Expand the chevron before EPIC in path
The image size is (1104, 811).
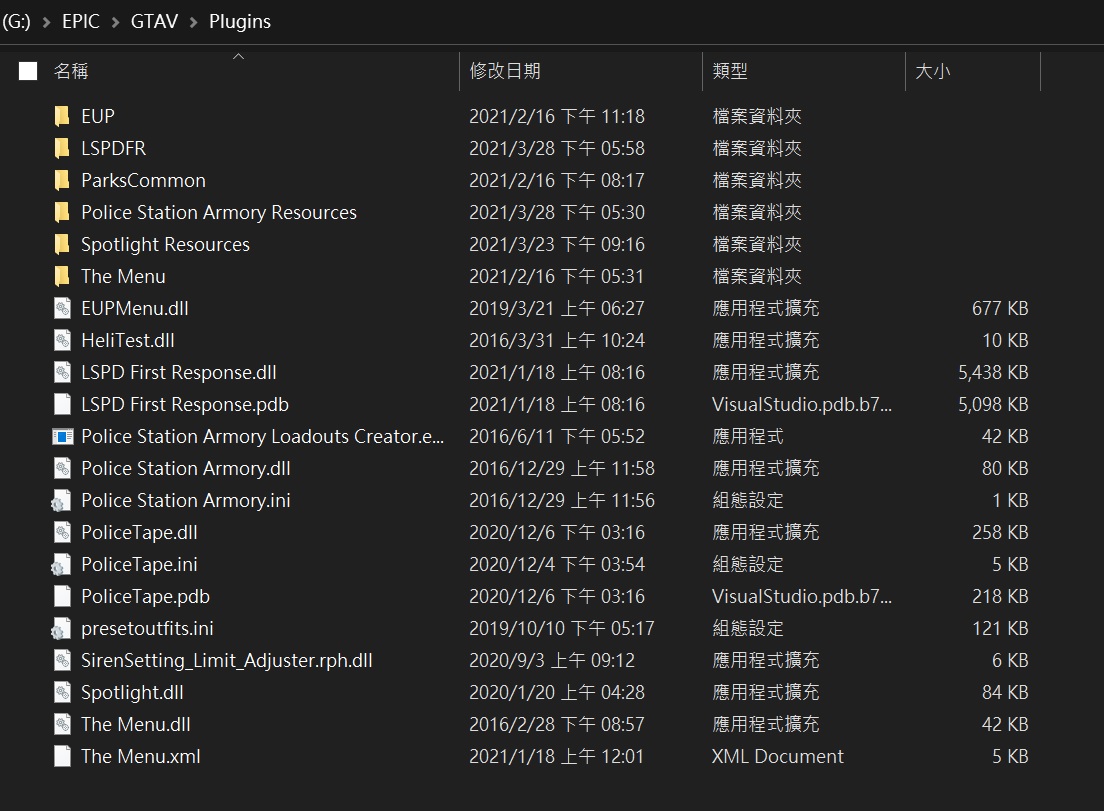[46, 21]
